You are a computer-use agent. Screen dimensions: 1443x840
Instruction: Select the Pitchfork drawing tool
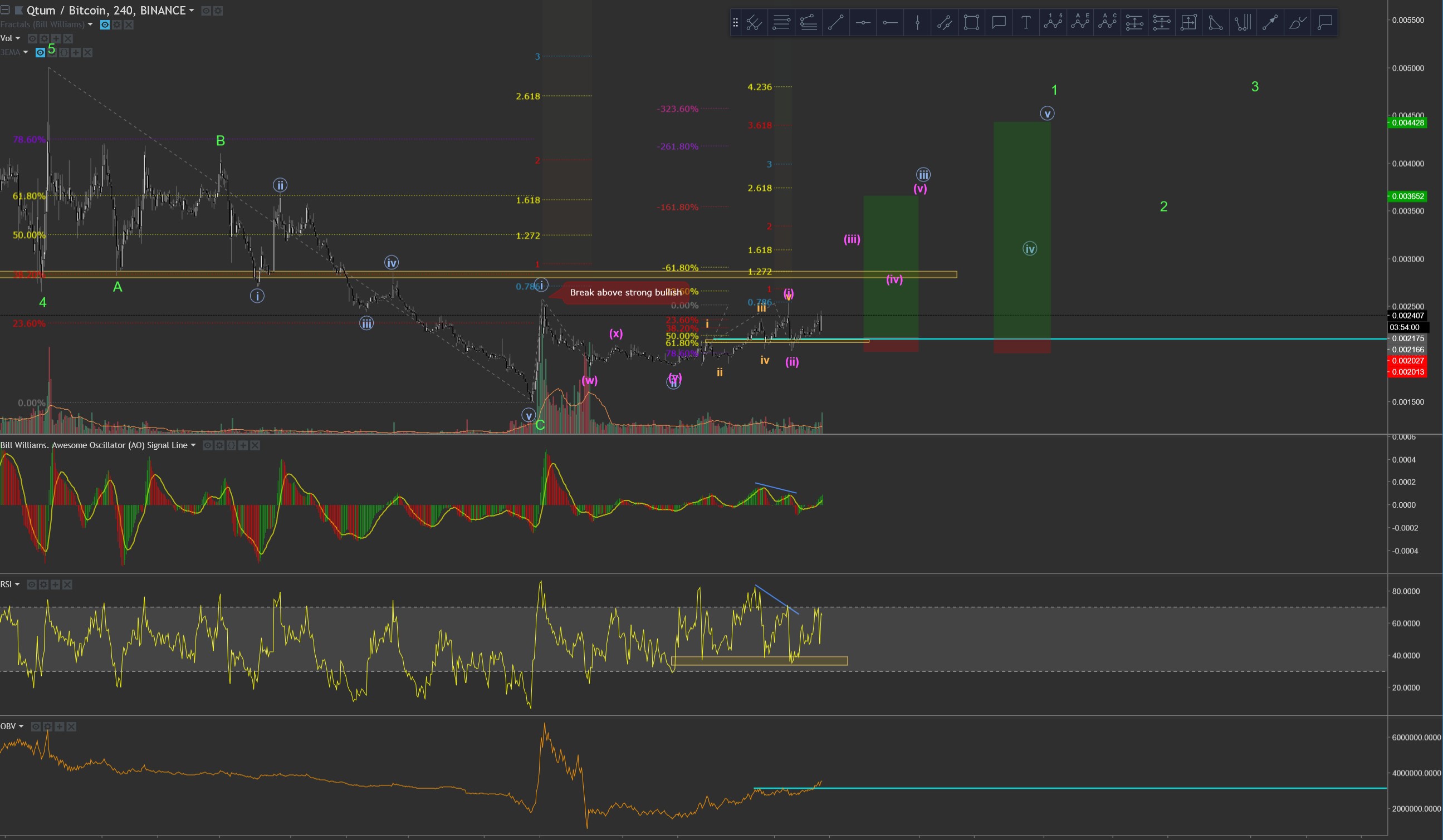[x=754, y=23]
